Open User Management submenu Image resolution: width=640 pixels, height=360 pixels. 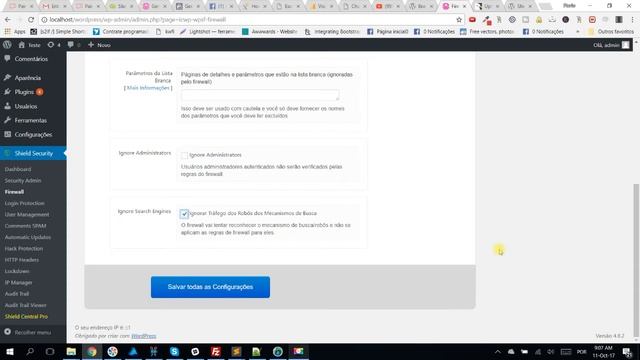pos(27,214)
